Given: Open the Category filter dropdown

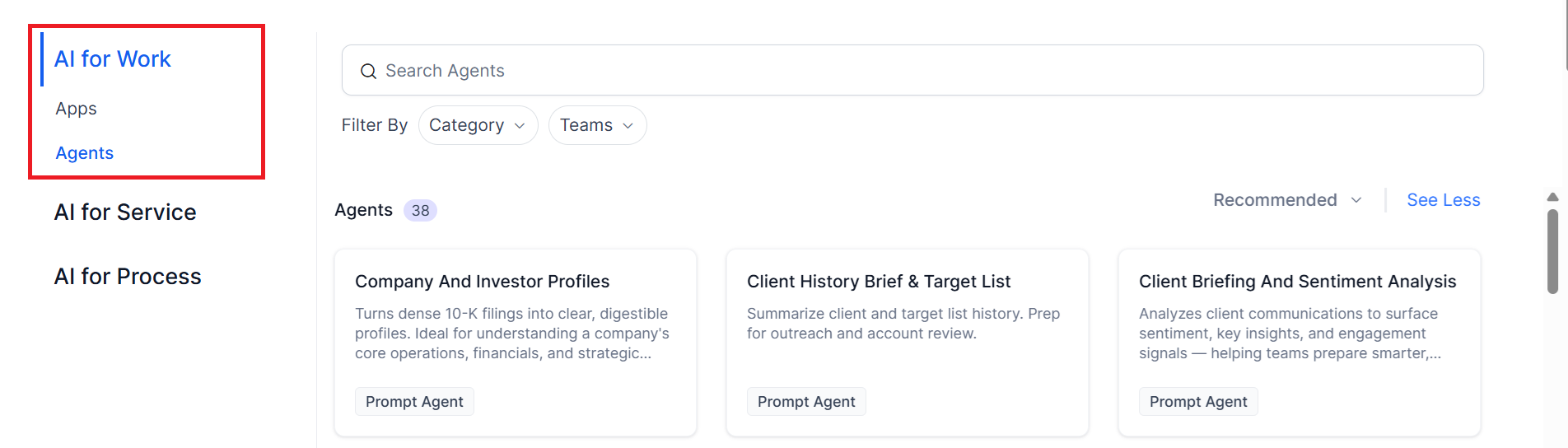Looking at the screenshot, I should click(x=478, y=125).
